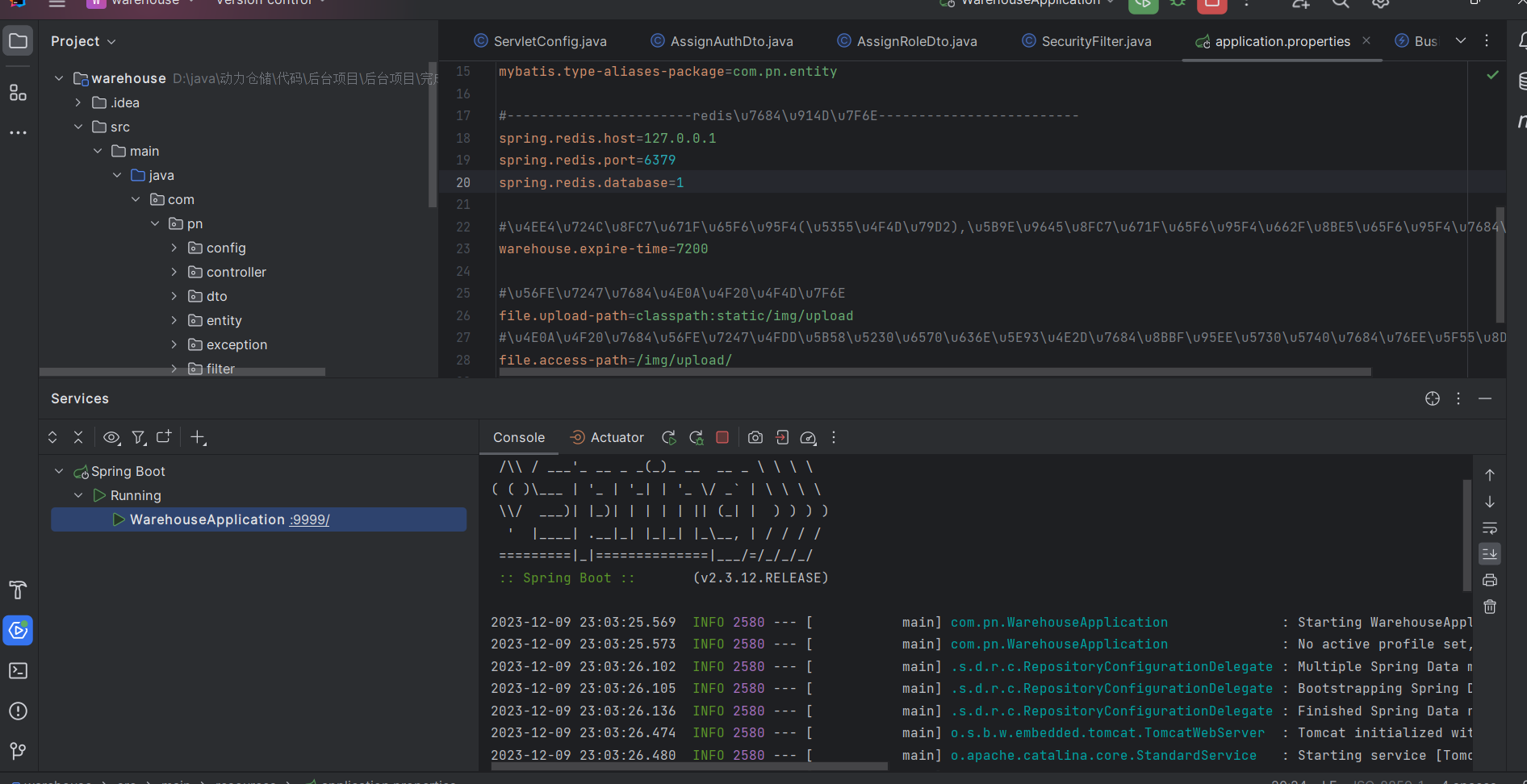This screenshot has height=784, width=1527.
Task: Select the Console tab
Action: click(519, 437)
